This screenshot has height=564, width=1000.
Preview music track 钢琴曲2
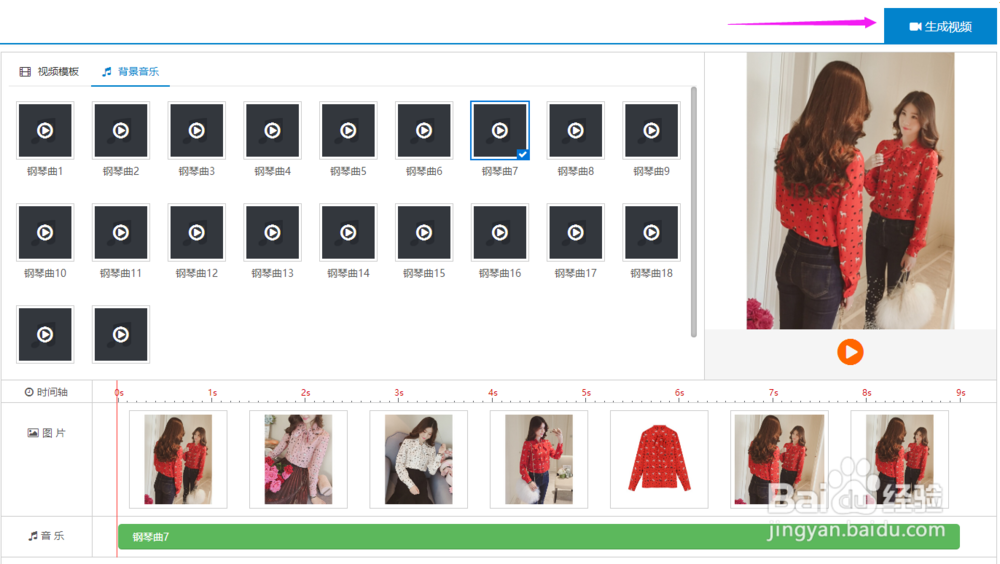pyautogui.click(x=121, y=130)
